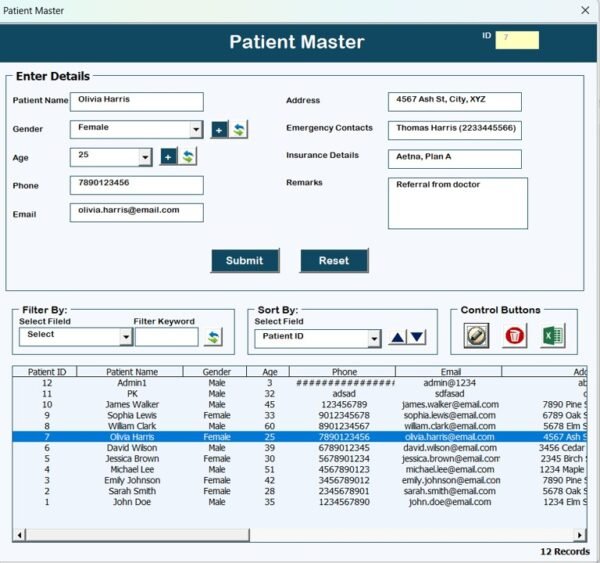Image resolution: width=600 pixels, height=563 pixels.
Task: Refresh the Gender dropdown list
Action: pos(239,130)
